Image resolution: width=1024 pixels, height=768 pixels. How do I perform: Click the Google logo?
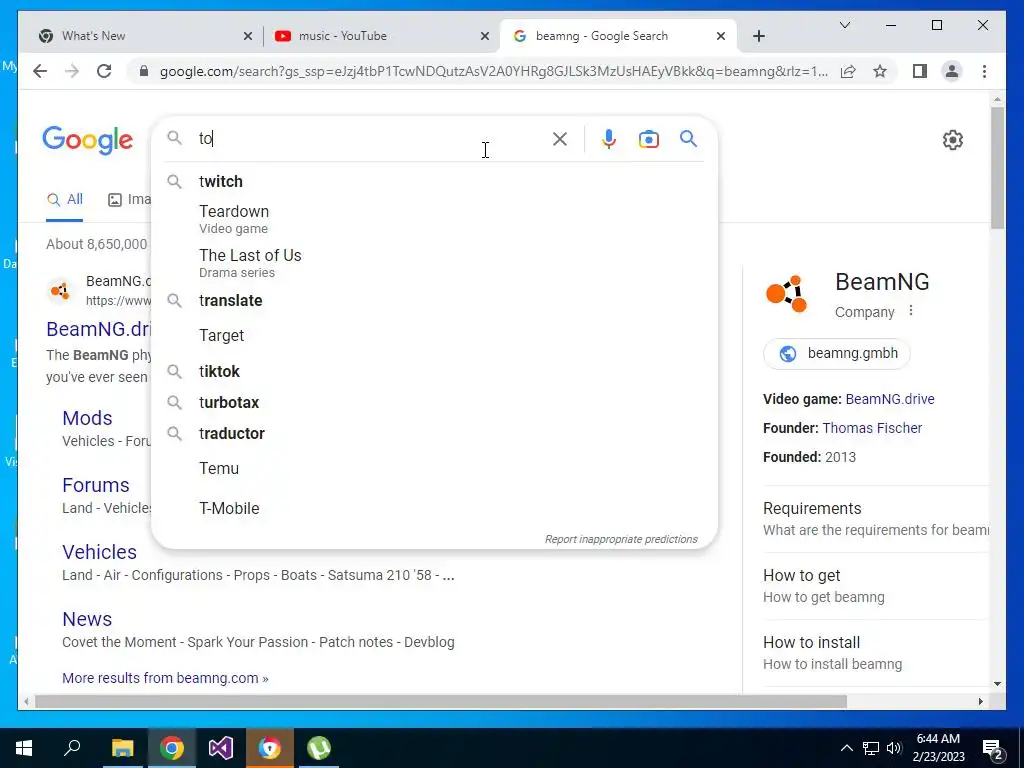(x=88, y=140)
